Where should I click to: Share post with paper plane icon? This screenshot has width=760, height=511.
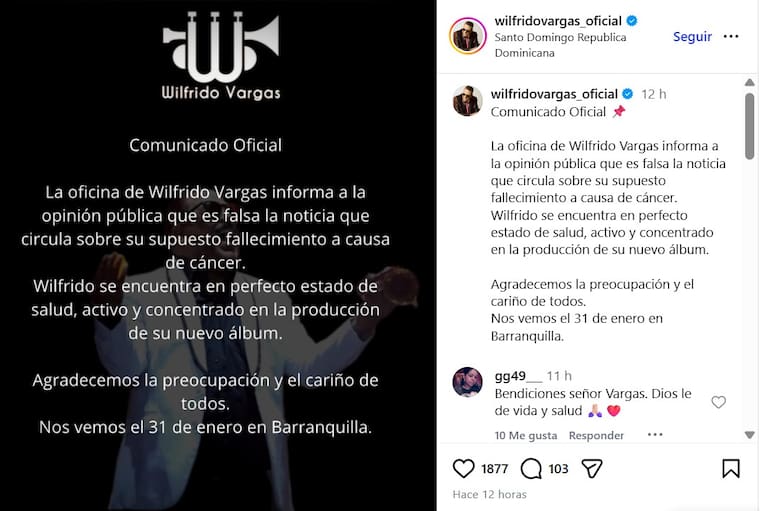592,468
